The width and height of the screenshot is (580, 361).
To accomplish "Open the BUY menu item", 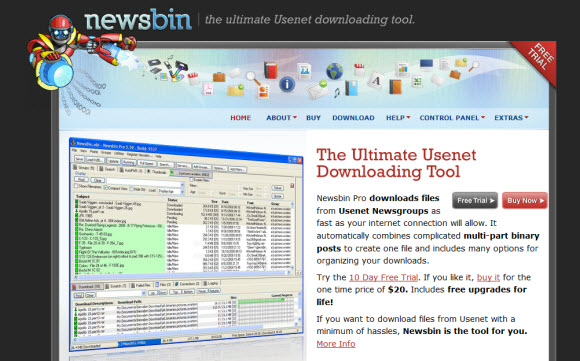I will (x=313, y=118).
